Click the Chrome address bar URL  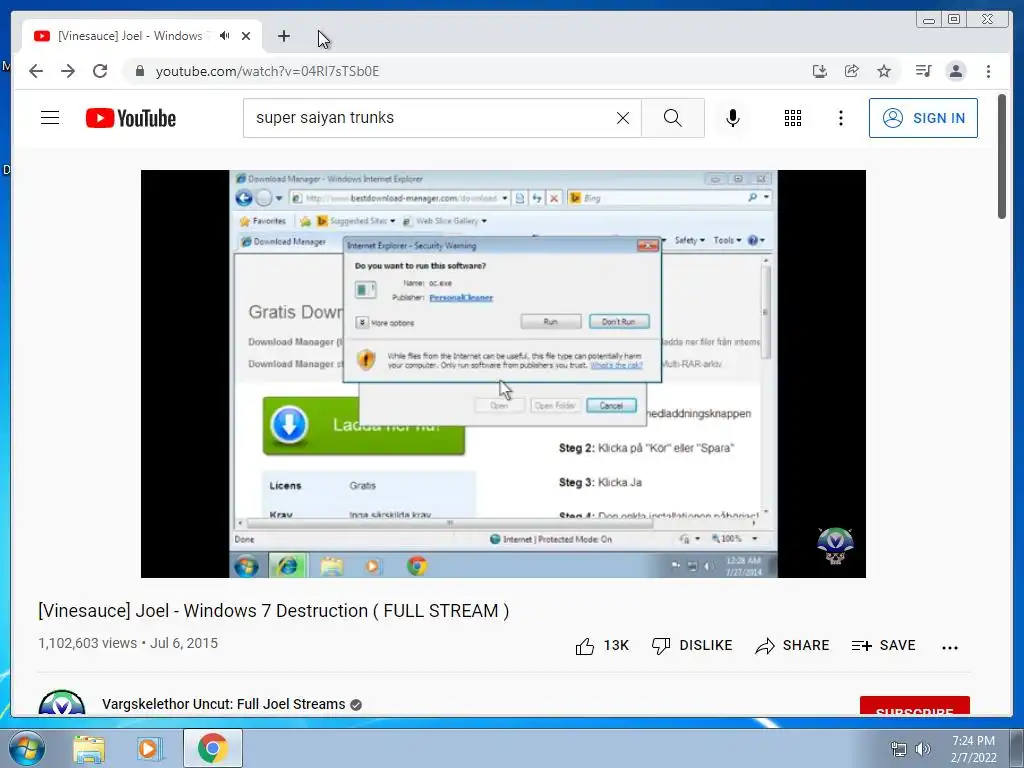pos(267,71)
